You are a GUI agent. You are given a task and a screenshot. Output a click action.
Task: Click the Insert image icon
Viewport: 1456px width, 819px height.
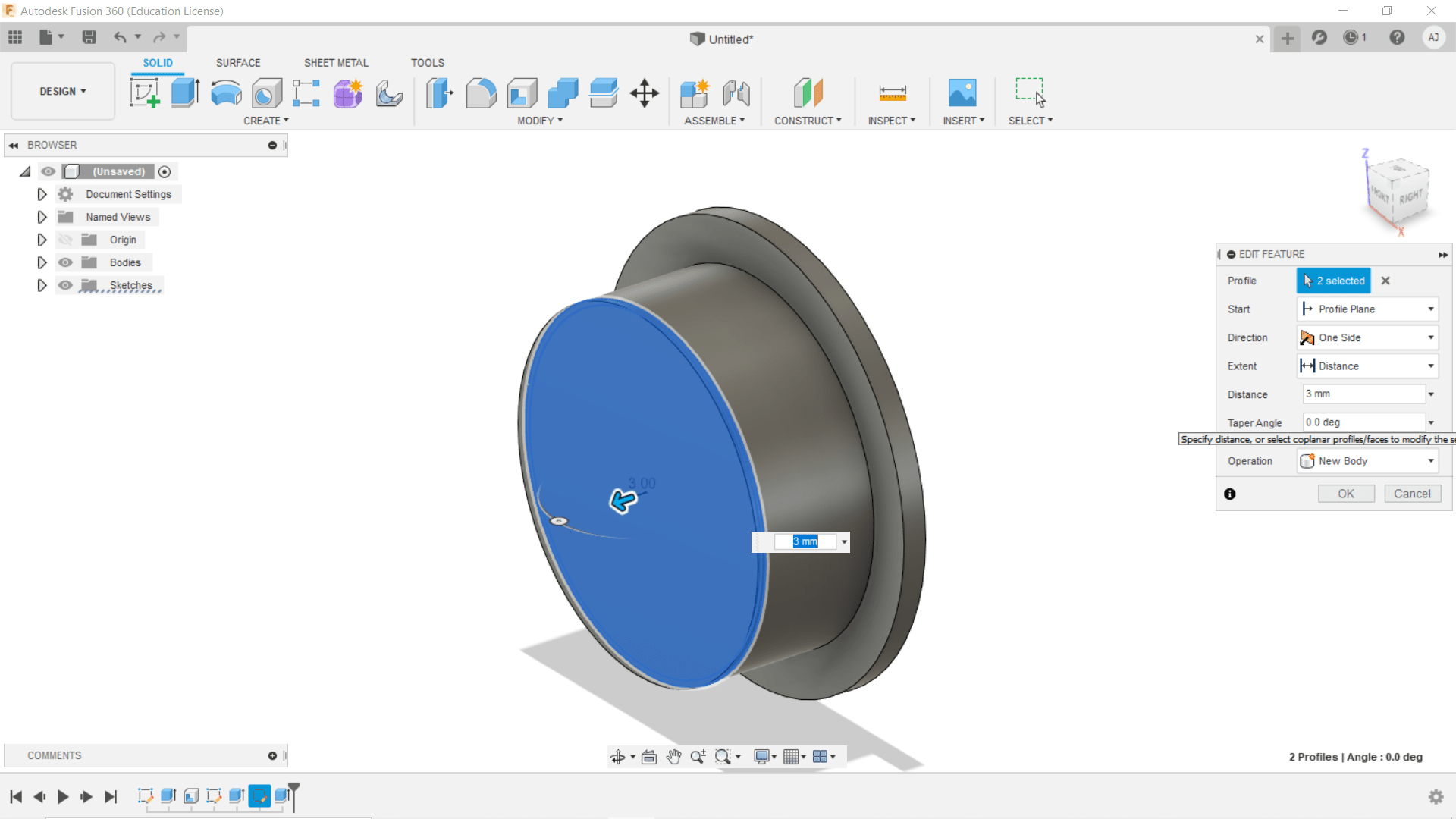[x=962, y=93]
